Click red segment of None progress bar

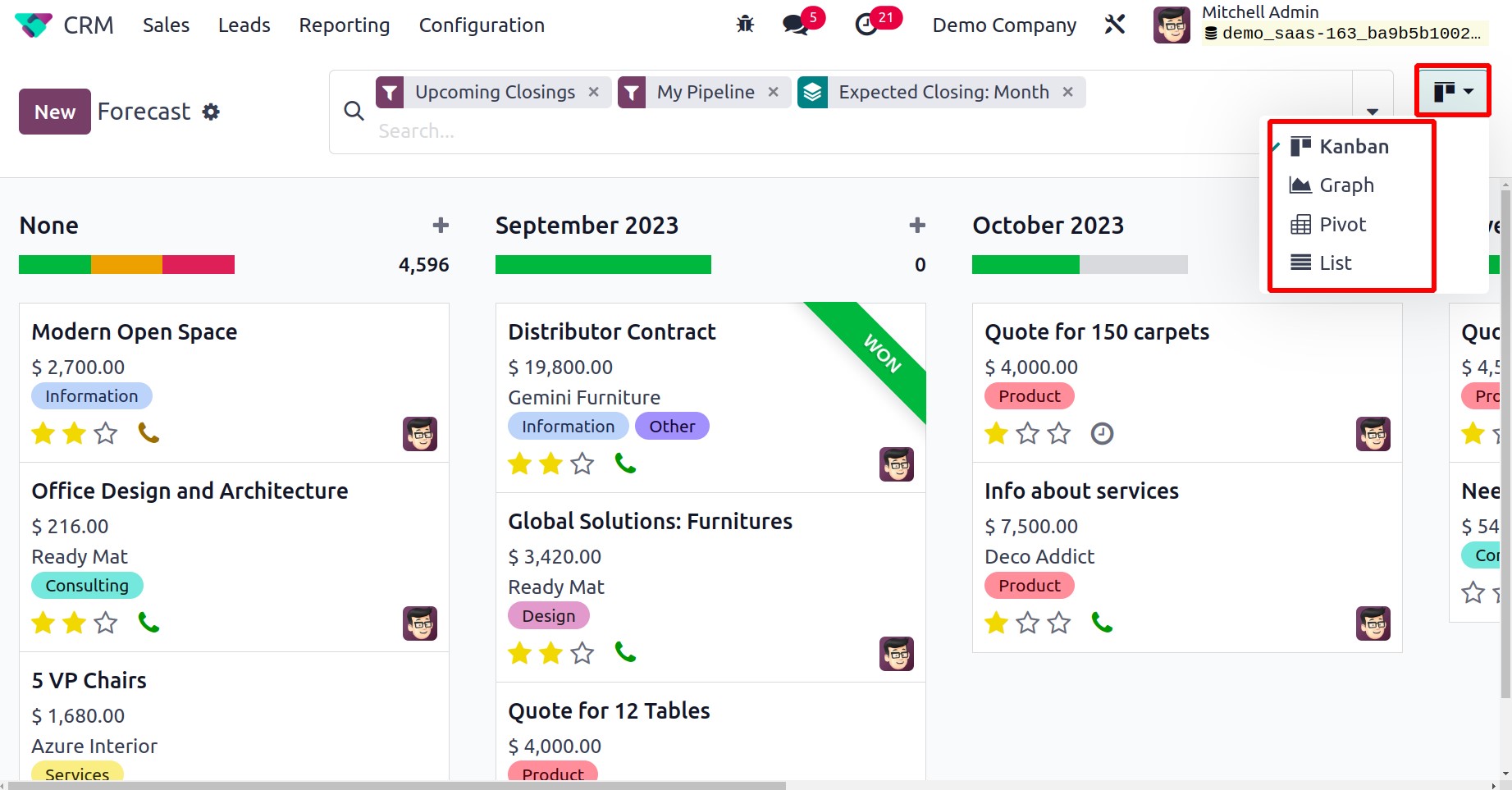coord(199,265)
